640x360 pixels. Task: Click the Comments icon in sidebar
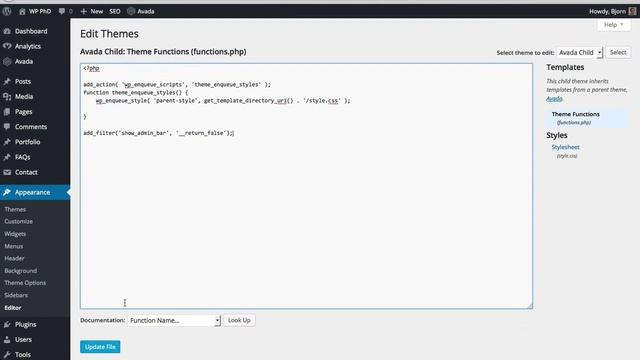pyautogui.click(x=7, y=127)
